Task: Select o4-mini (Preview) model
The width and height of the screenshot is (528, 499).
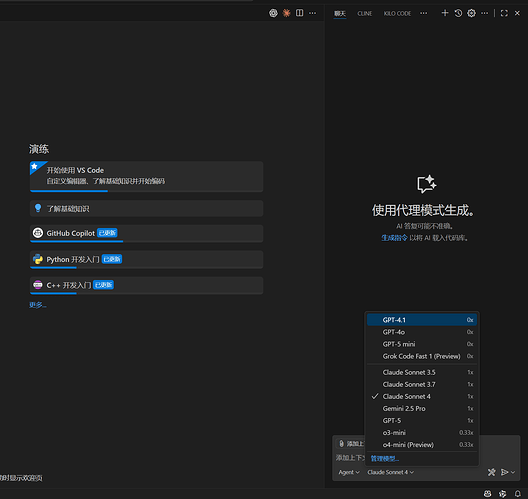Action: pos(422,445)
